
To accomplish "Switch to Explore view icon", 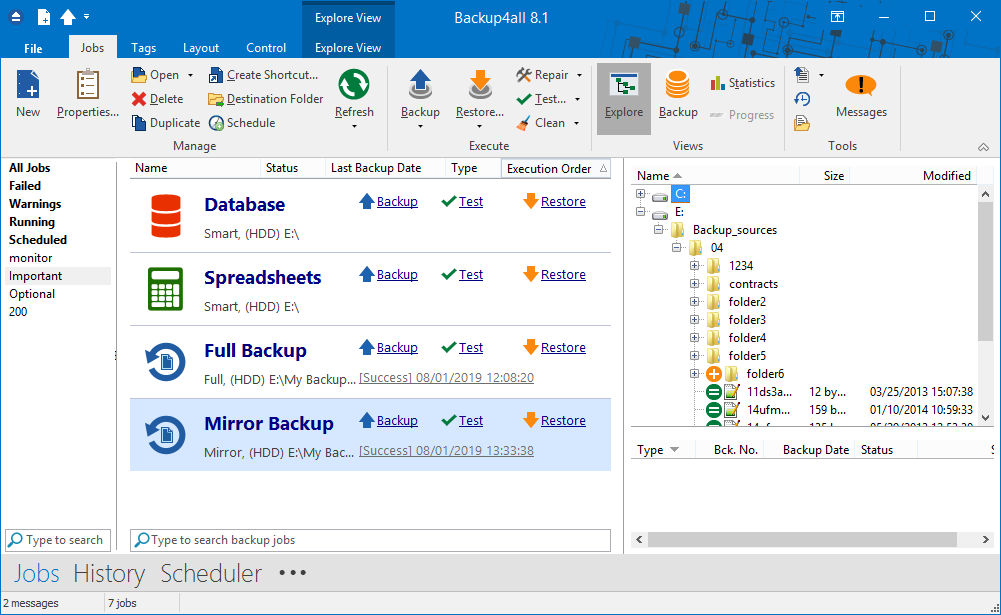I will click(x=624, y=86).
